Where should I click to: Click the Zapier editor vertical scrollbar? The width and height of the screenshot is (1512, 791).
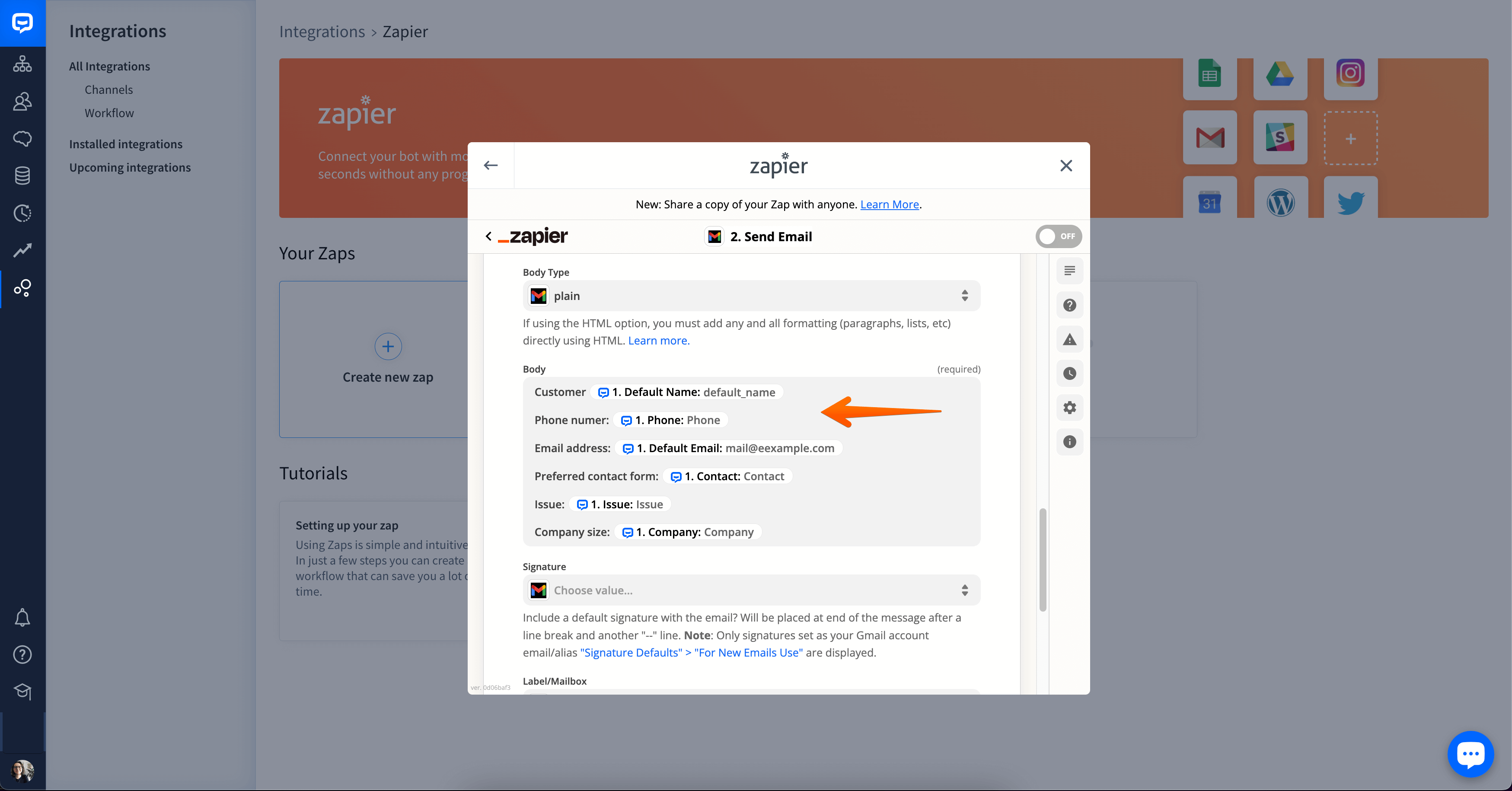(1043, 560)
